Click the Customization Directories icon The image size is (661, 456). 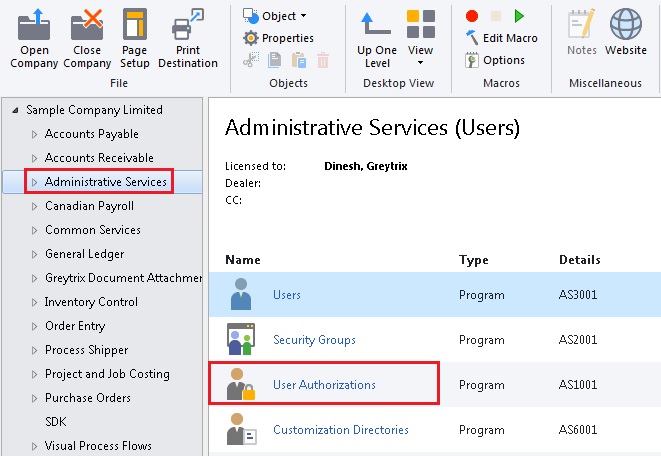(x=241, y=429)
